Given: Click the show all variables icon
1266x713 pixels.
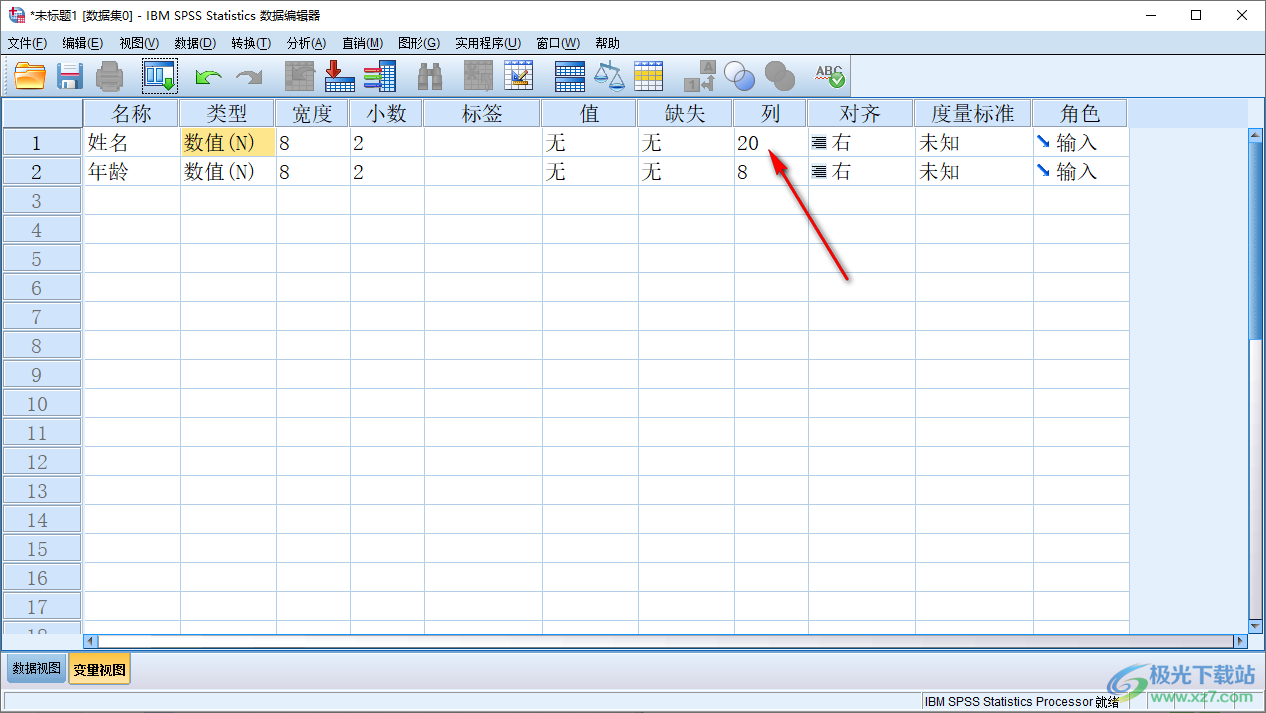Looking at the screenshot, I should (x=779, y=76).
